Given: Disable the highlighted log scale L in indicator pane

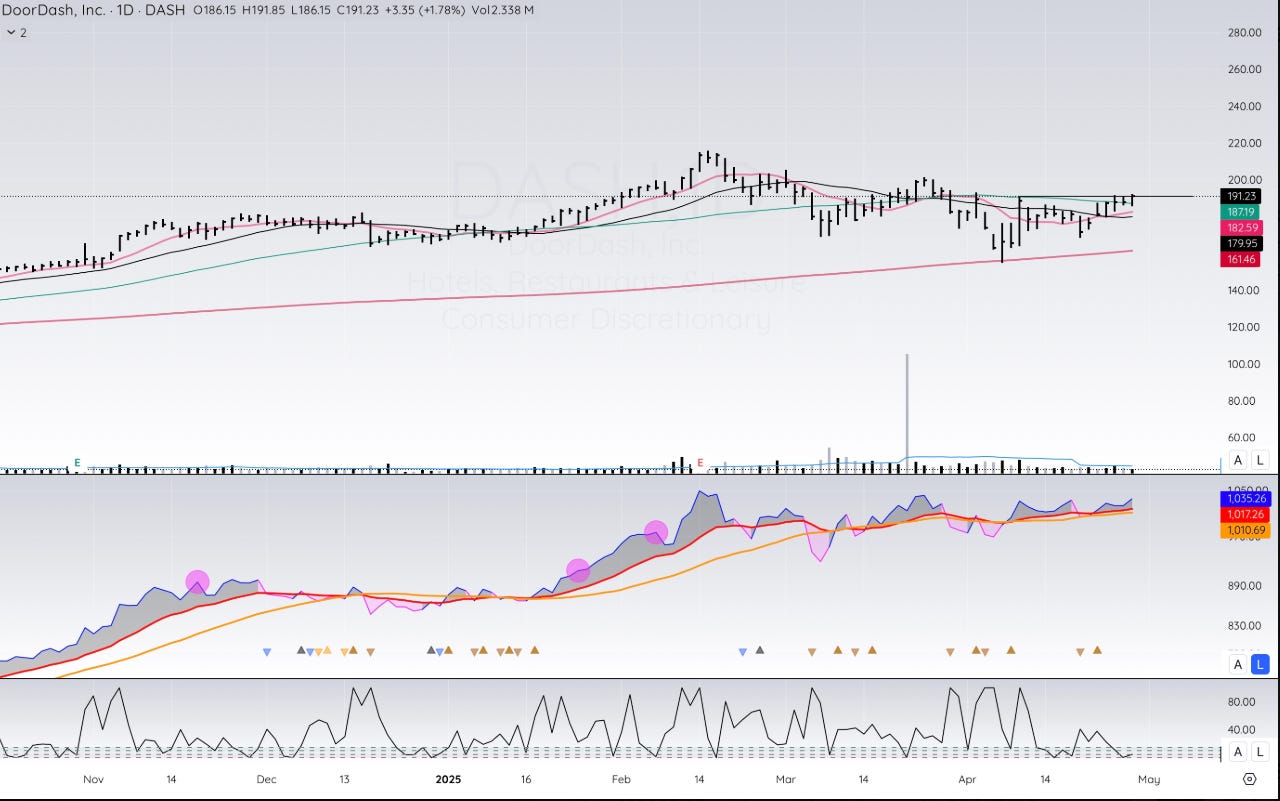Looking at the screenshot, I should click(1261, 664).
